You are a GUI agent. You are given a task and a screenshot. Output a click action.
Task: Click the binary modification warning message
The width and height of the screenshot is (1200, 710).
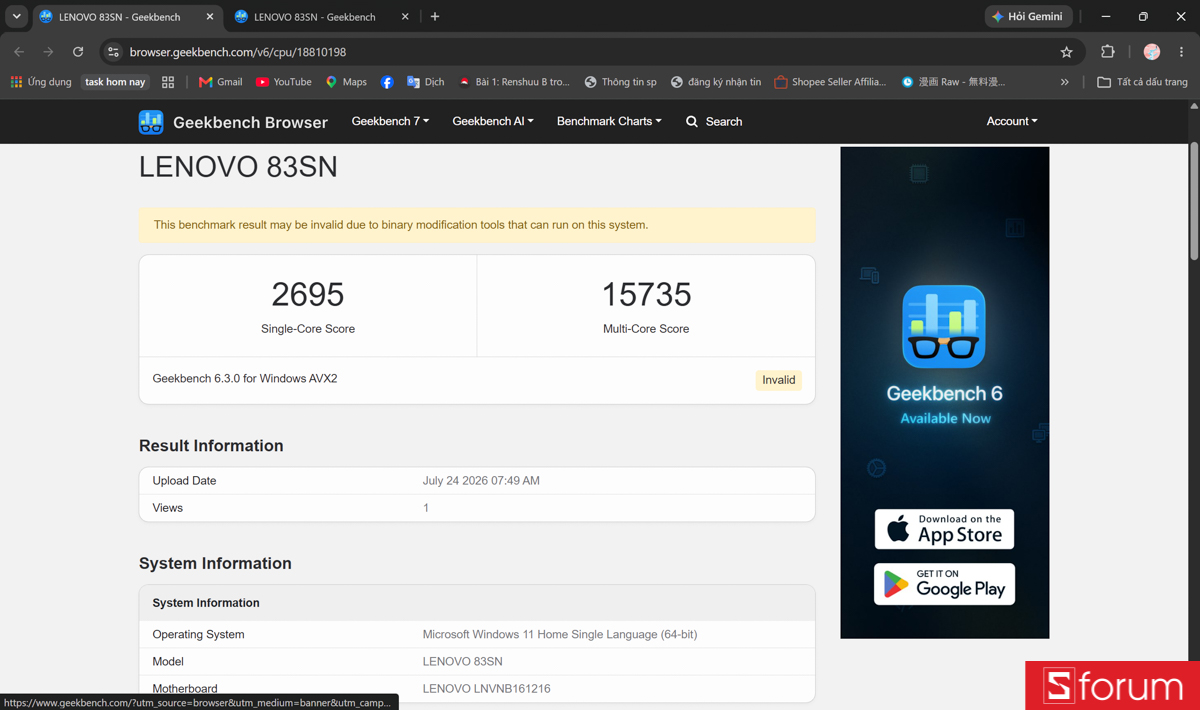pos(401,225)
